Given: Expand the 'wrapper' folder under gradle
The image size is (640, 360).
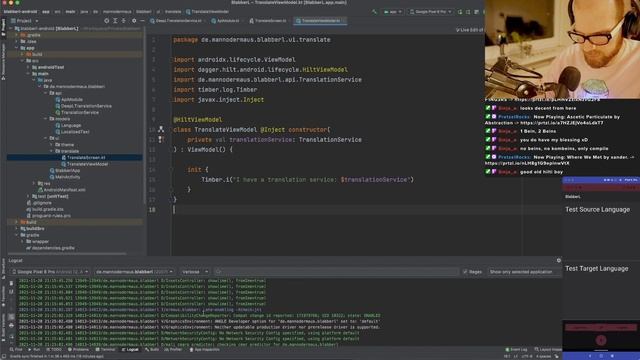Looking at the screenshot, I should [23, 242].
